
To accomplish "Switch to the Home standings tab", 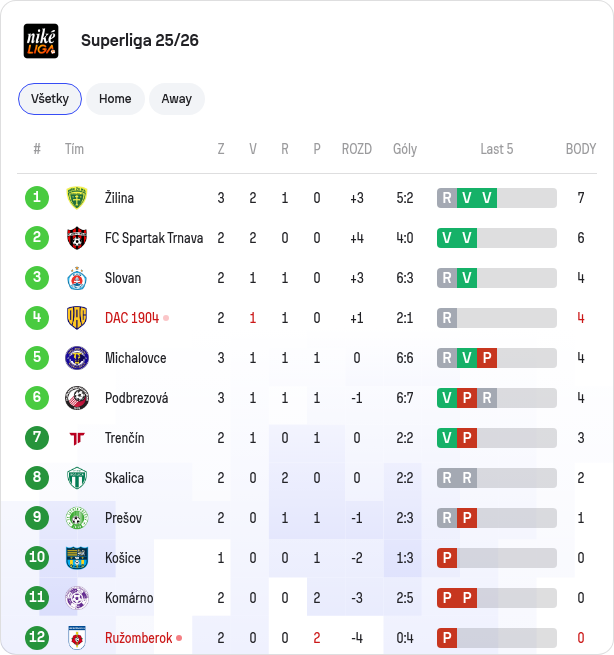I will pyautogui.click(x=115, y=99).
